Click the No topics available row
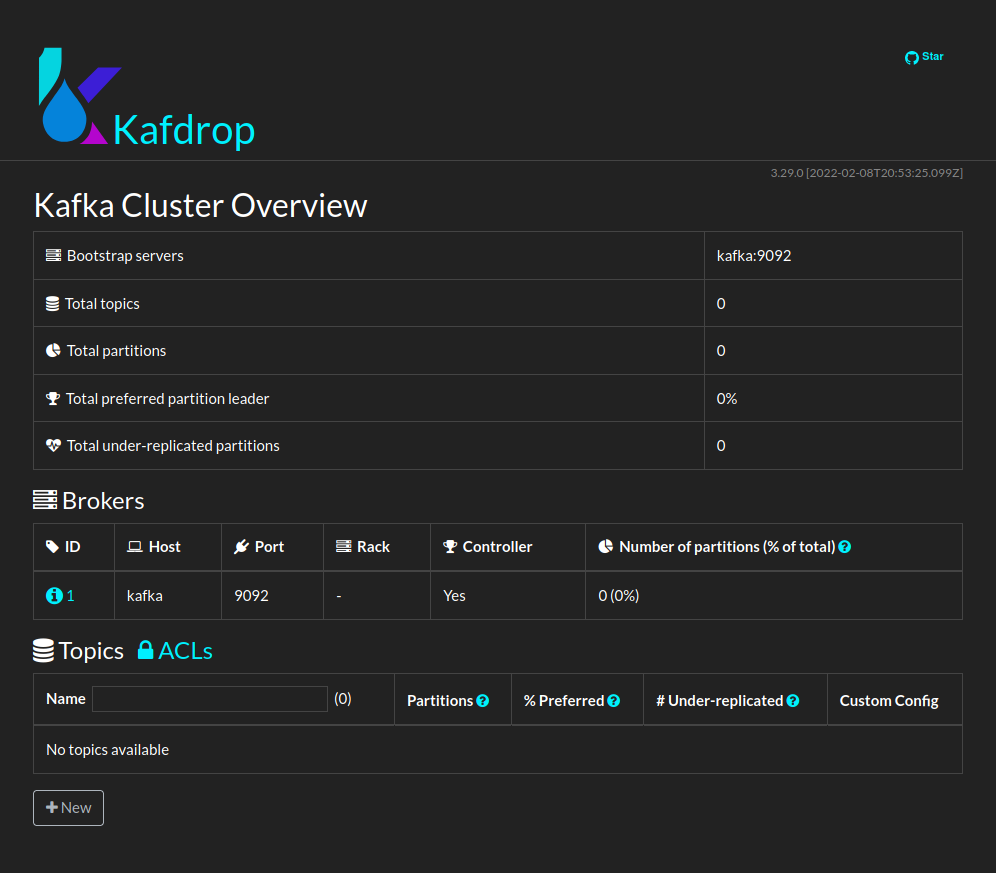This screenshot has width=996, height=873. (498, 750)
